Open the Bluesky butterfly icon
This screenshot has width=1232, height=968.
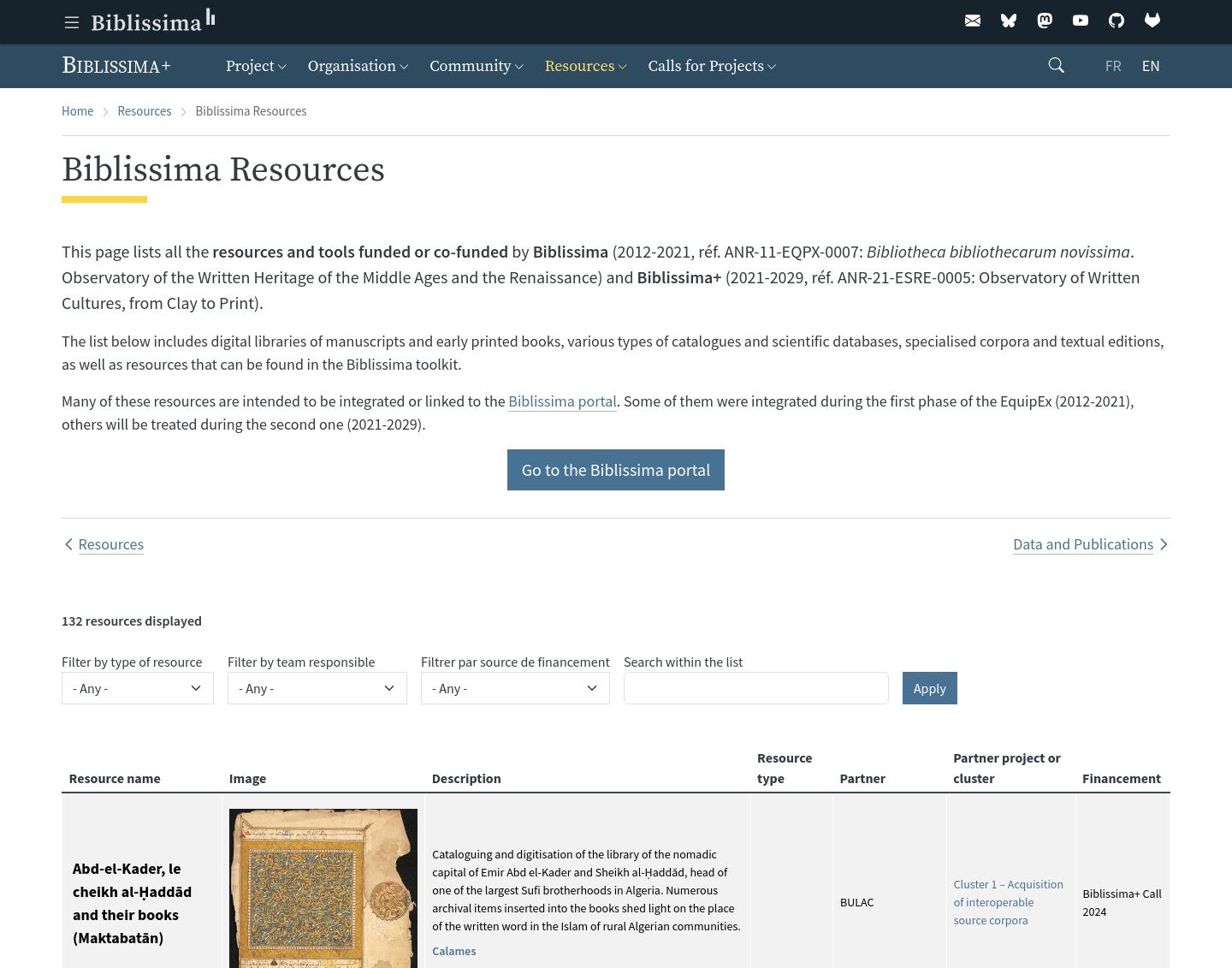[x=1009, y=21]
